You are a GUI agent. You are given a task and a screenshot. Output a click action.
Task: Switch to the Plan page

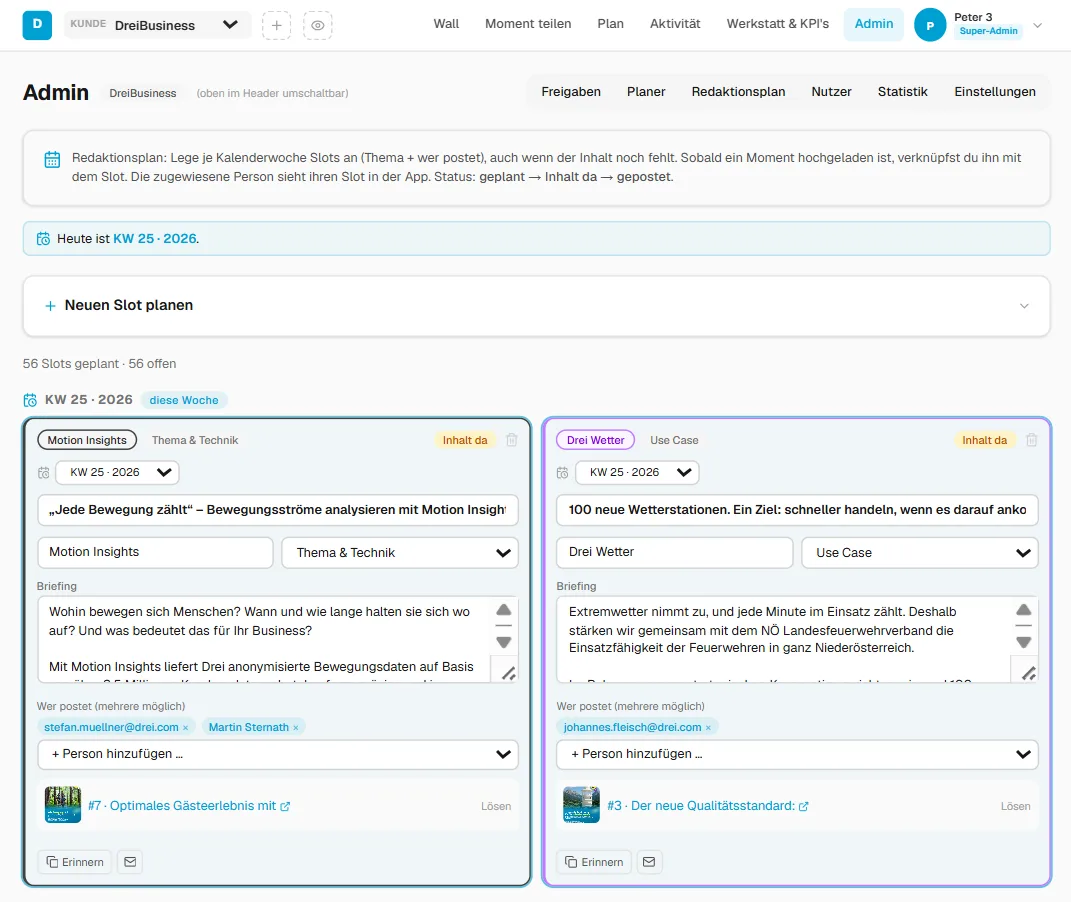(x=610, y=24)
